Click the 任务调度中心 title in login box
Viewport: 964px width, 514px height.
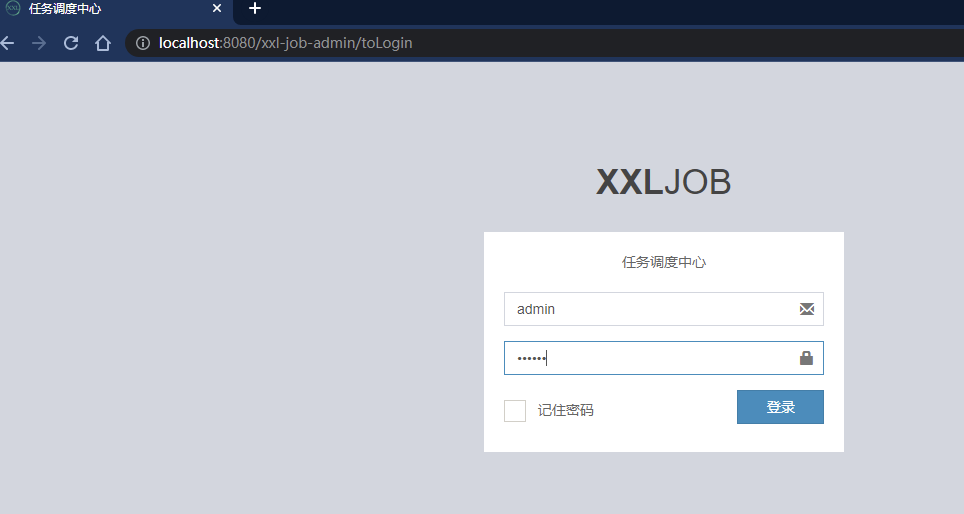point(664,262)
